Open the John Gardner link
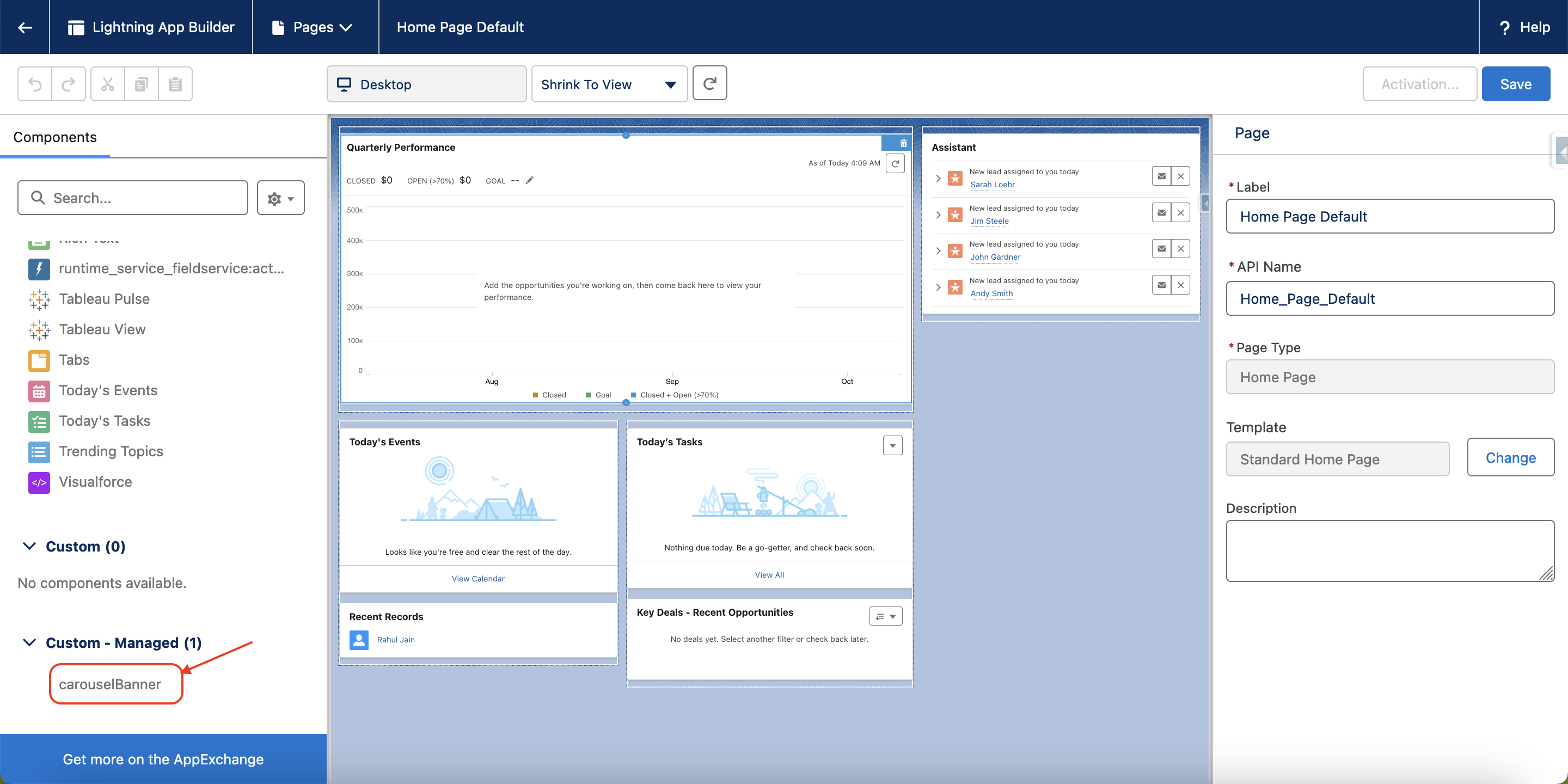Image resolution: width=1568 pixels, height=784 pixels. 995,257
